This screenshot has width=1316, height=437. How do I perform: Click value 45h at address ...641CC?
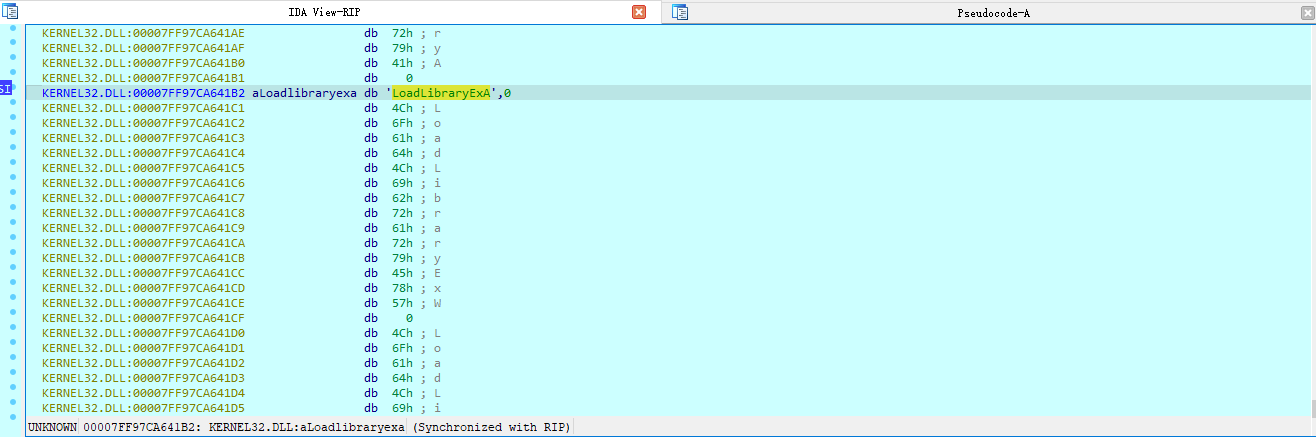pos(402,273)
